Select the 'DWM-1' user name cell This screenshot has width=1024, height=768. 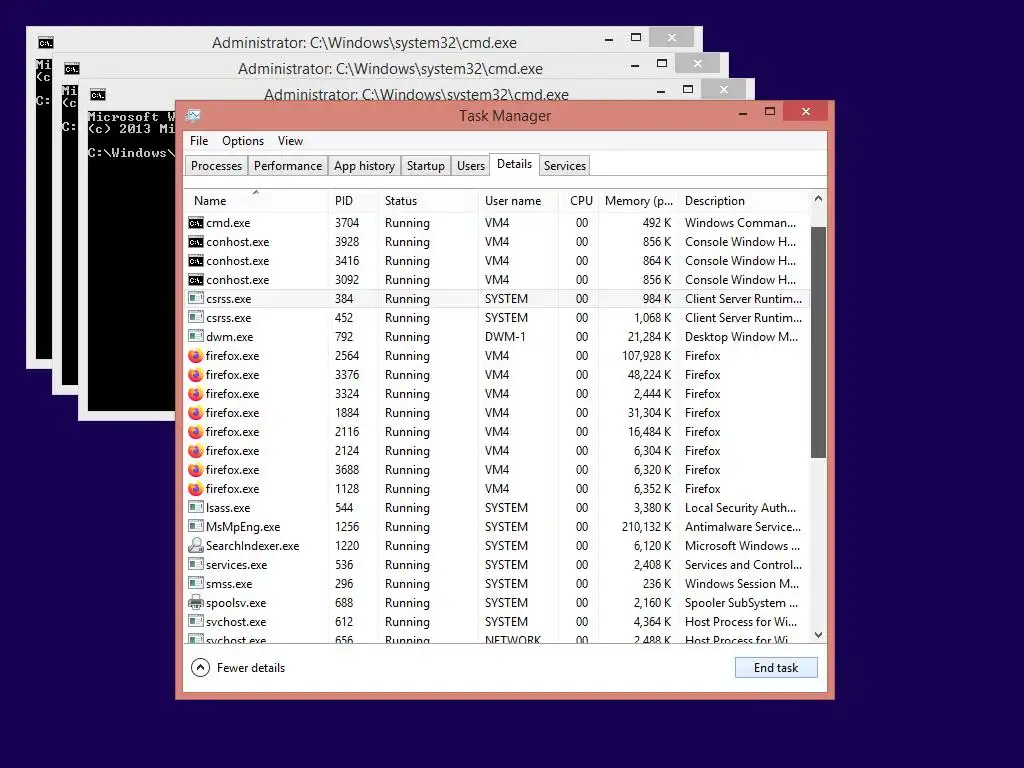[x=505, y=336]
